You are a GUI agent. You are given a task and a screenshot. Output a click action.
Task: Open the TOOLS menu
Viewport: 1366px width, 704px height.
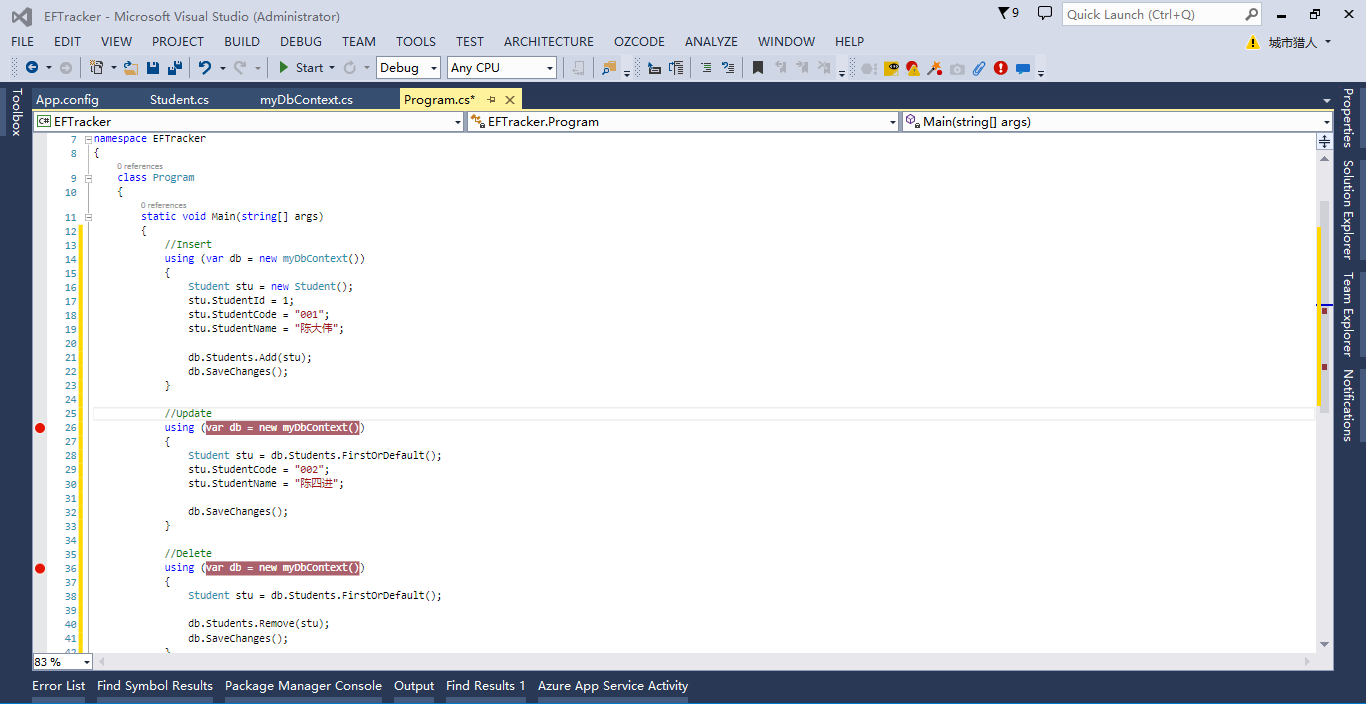tap(416, 41)
